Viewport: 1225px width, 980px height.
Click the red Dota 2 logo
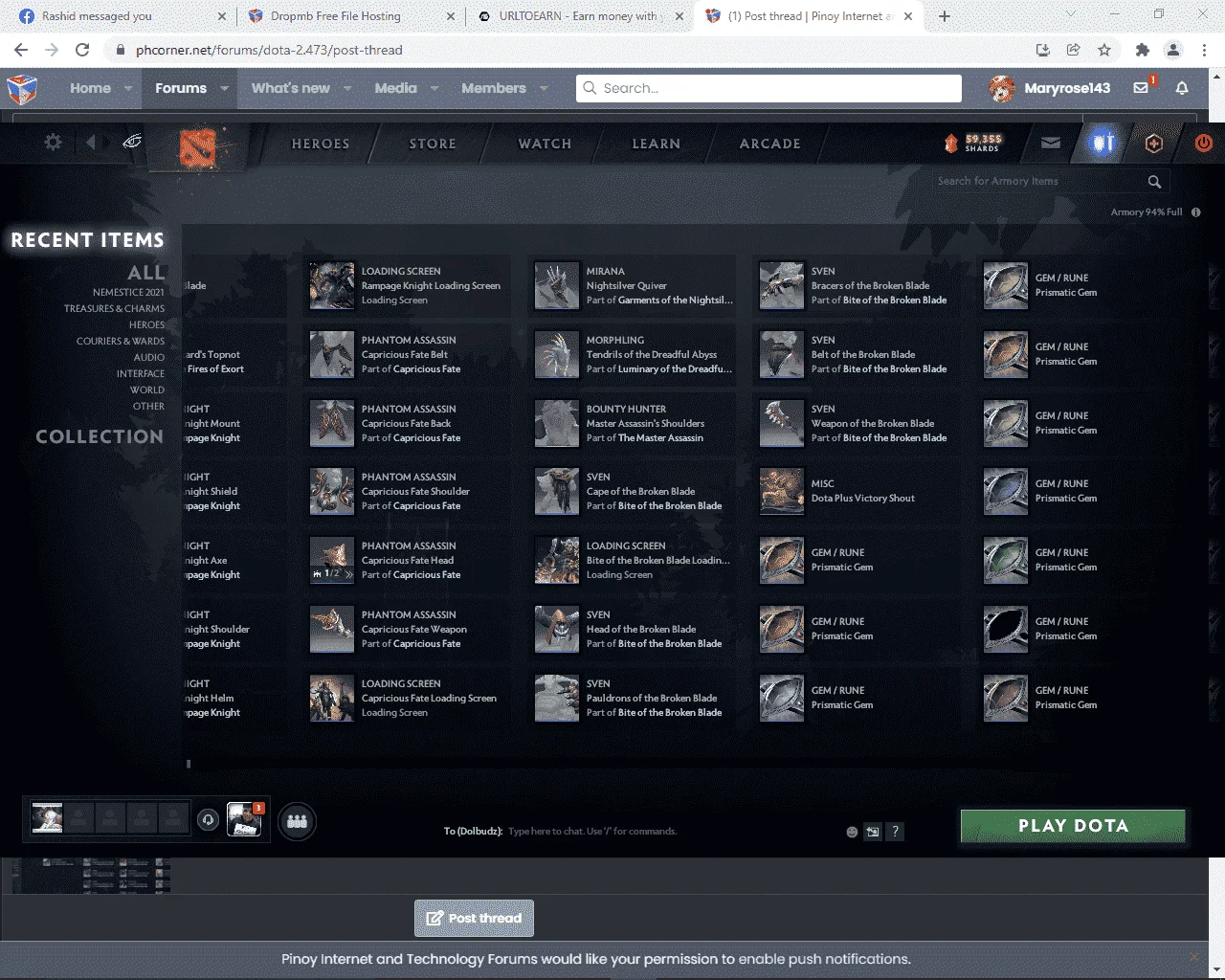(x=198, y=147)
